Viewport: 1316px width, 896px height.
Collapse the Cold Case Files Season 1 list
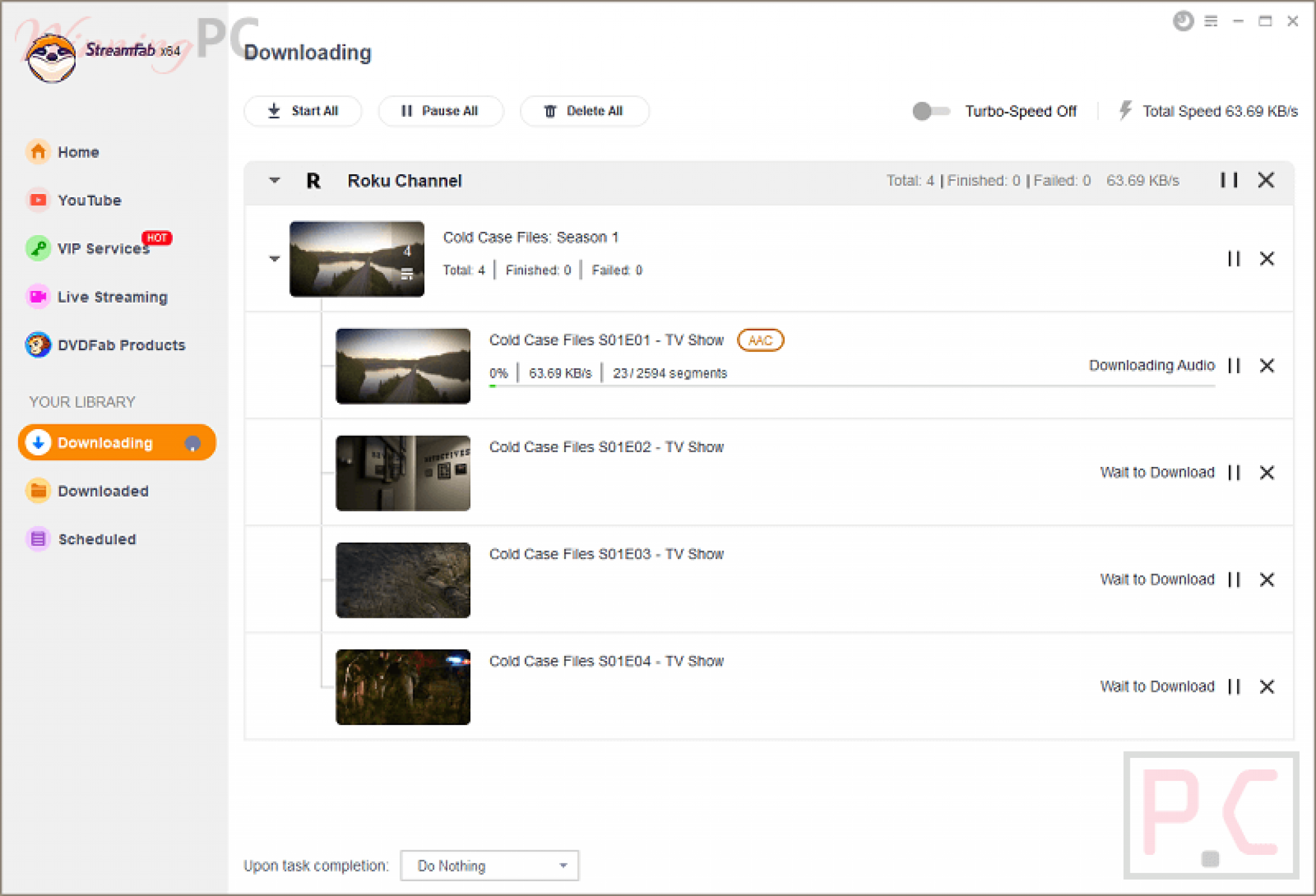pos(274,259)
